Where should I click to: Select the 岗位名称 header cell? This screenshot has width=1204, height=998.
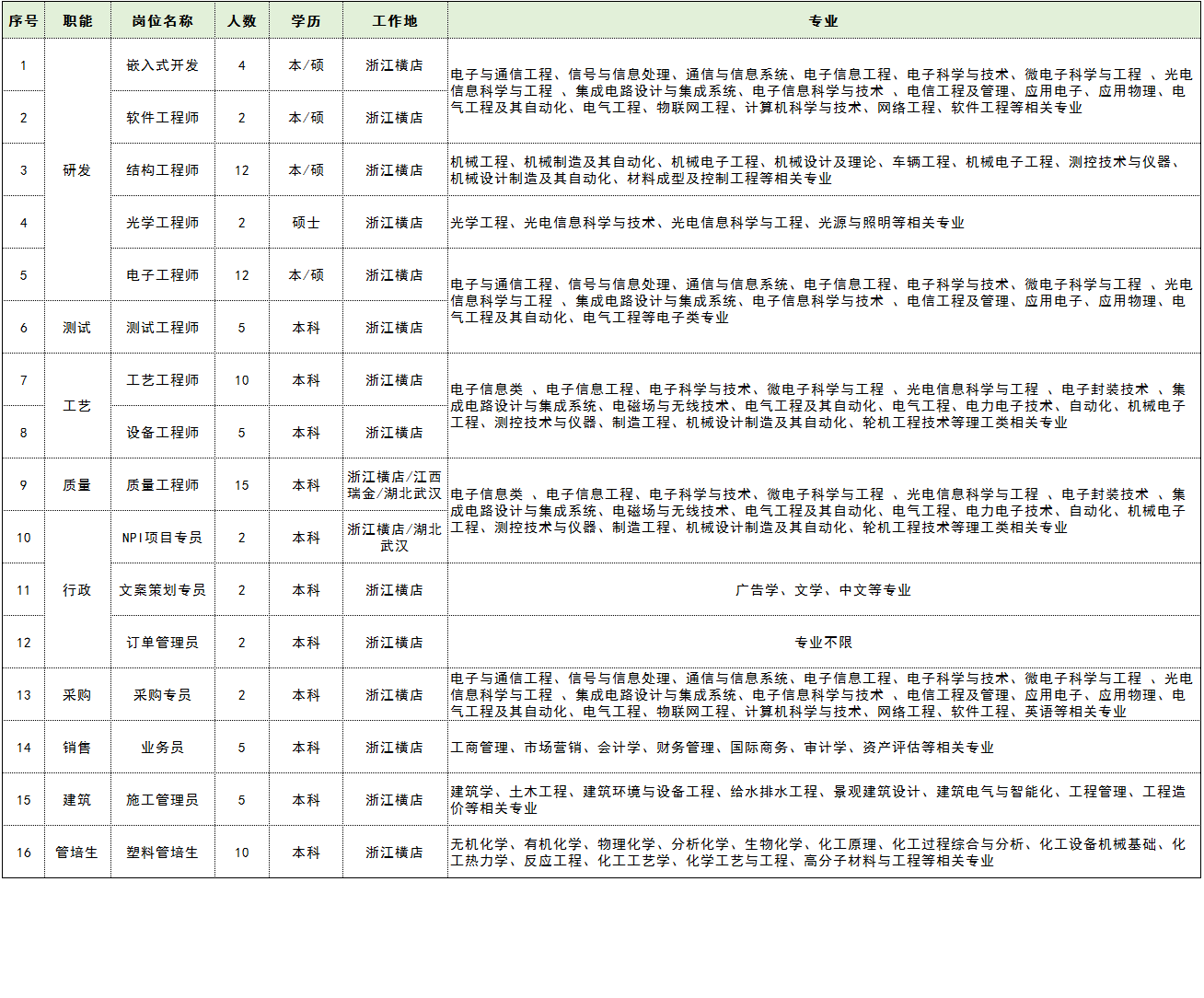click(162, 20)
